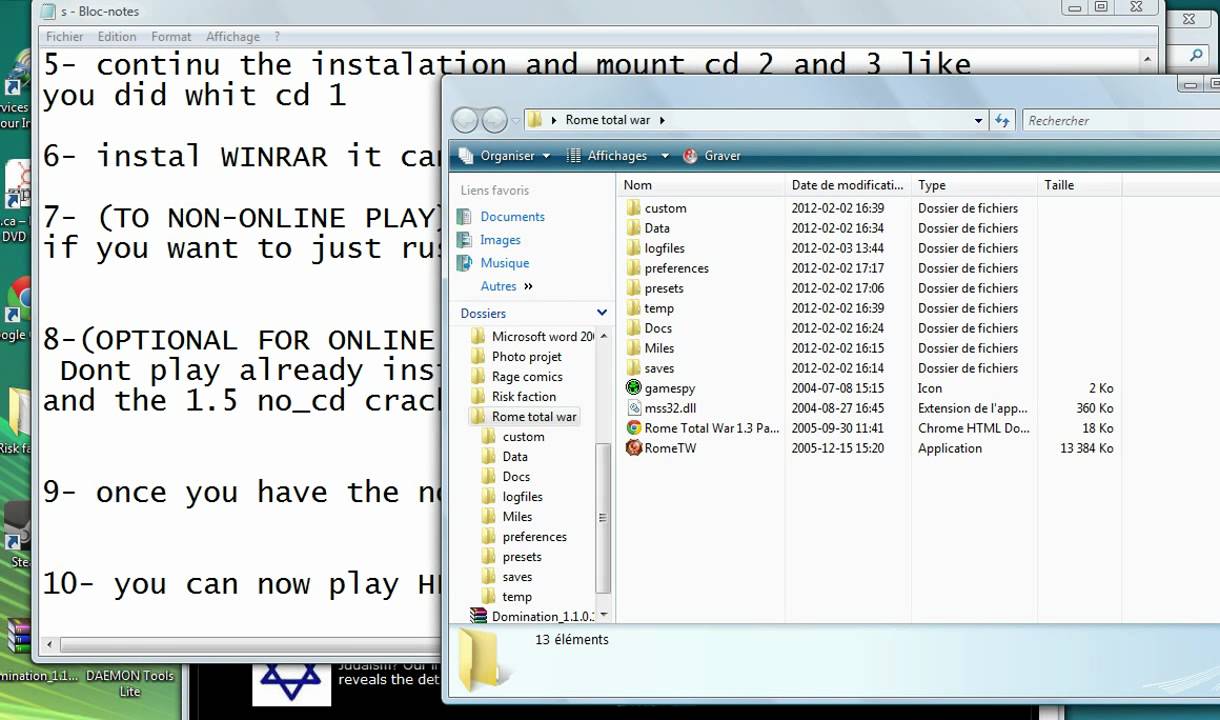Screen dimensions: 1220x720
Task: Click folder tree scroll down arrow
Action: [602, 615]
